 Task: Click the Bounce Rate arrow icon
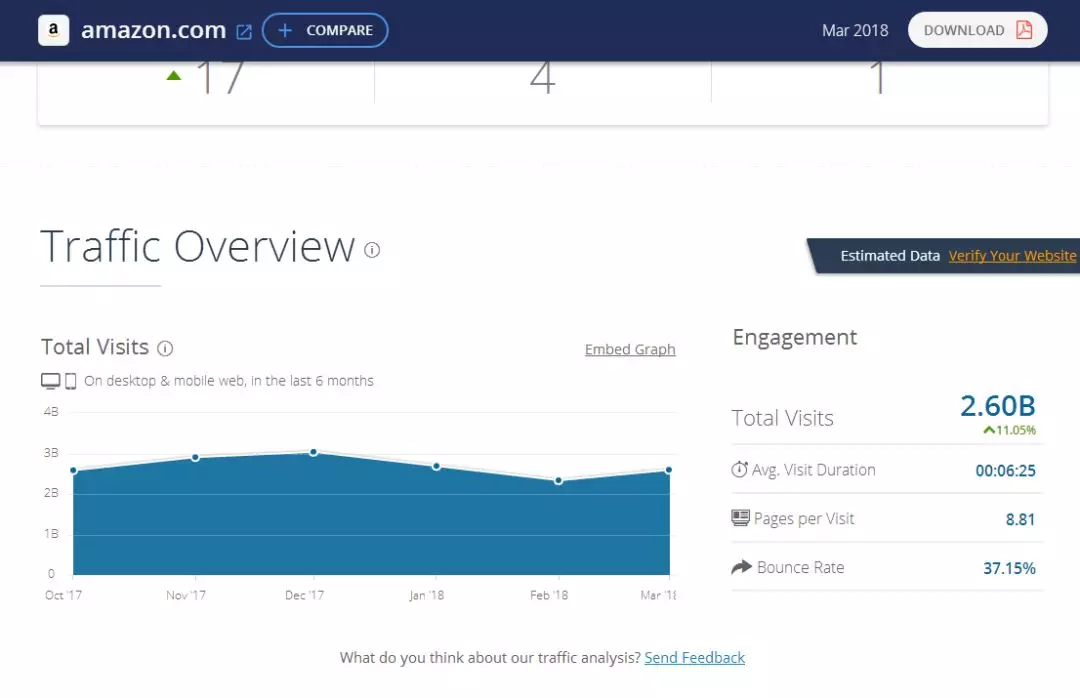[x=741, y=567]
